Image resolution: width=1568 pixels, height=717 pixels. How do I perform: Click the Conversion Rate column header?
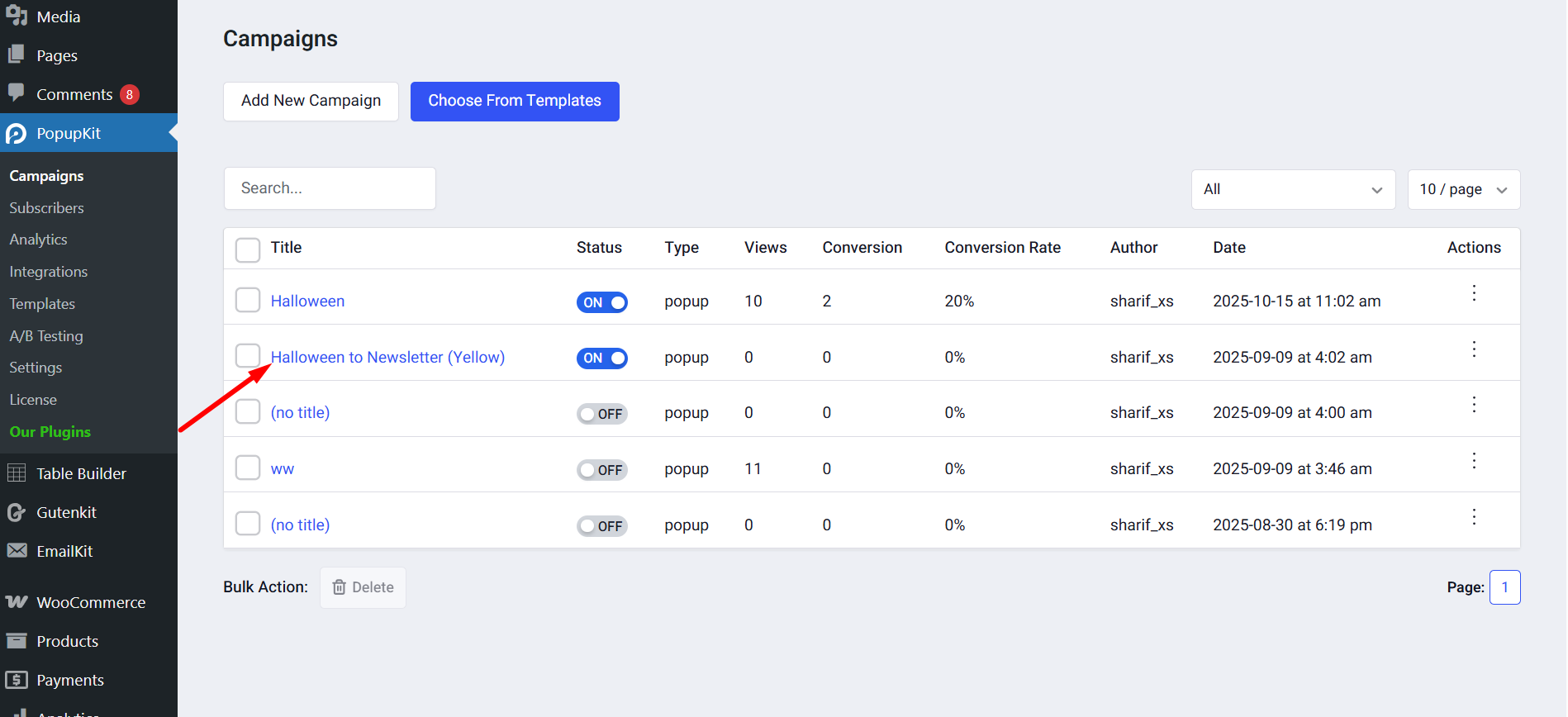1002,248
